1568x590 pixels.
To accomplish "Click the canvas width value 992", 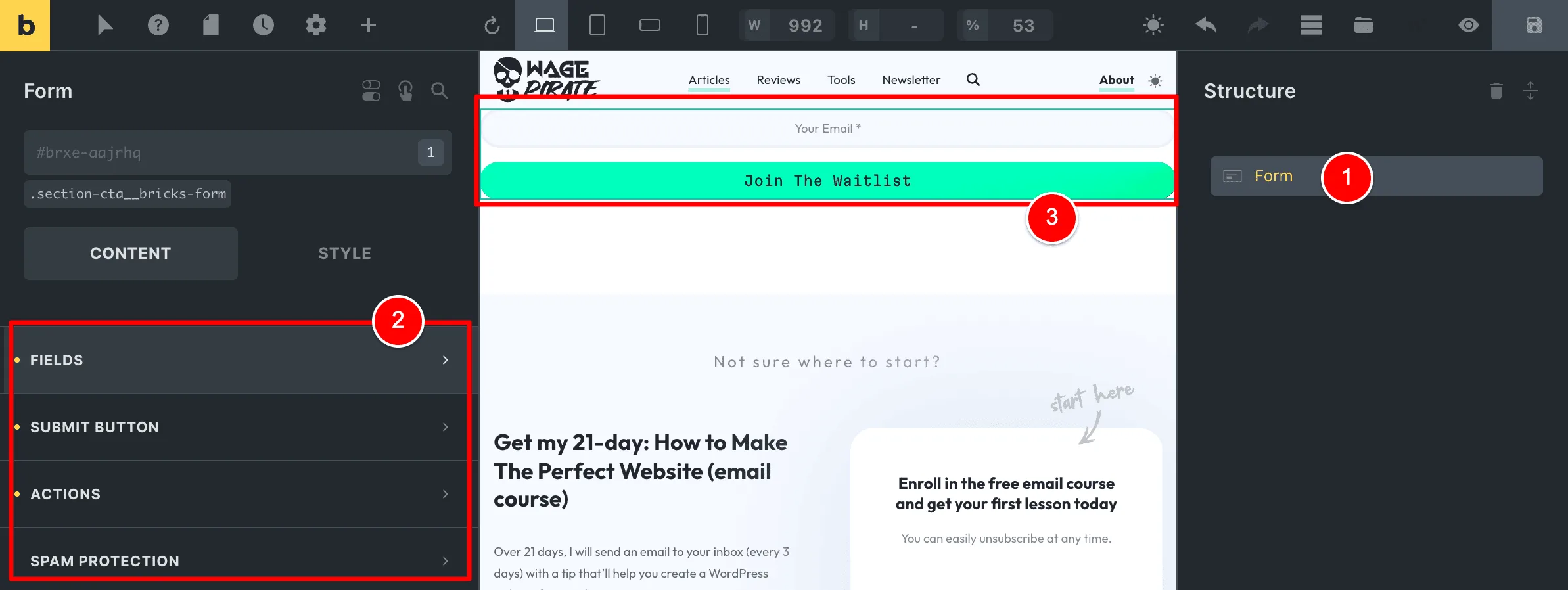I will coord(805,26).
